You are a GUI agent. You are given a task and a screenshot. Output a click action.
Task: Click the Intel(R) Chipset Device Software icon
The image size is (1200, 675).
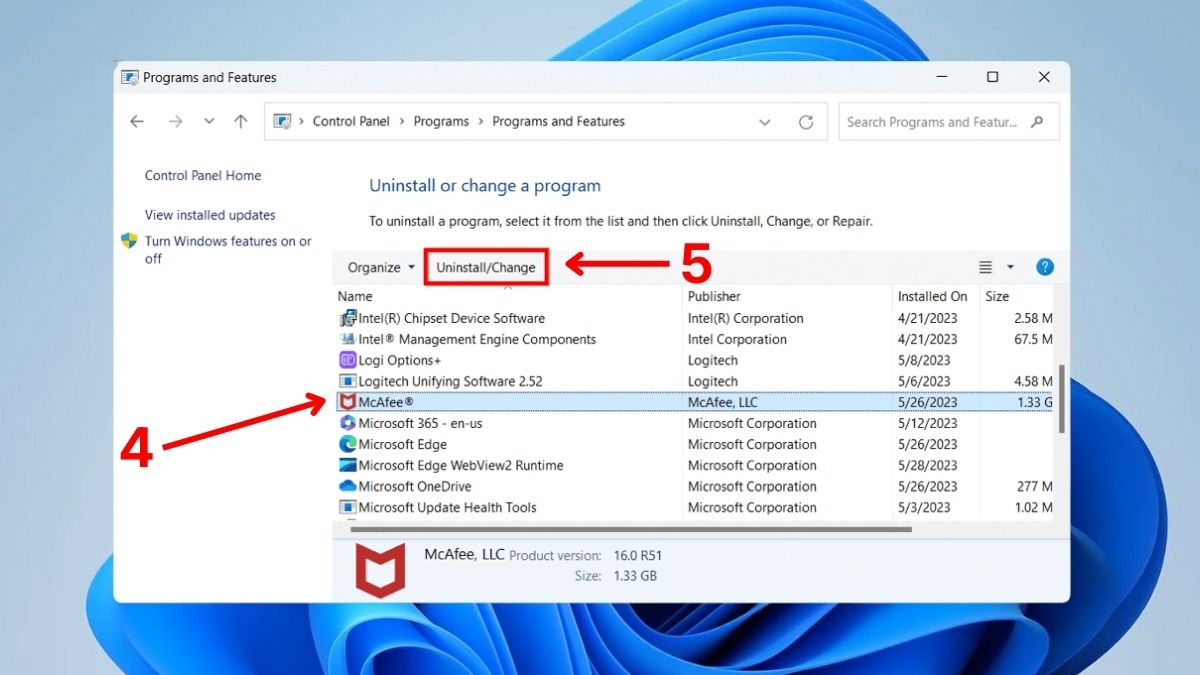point(347,318)
